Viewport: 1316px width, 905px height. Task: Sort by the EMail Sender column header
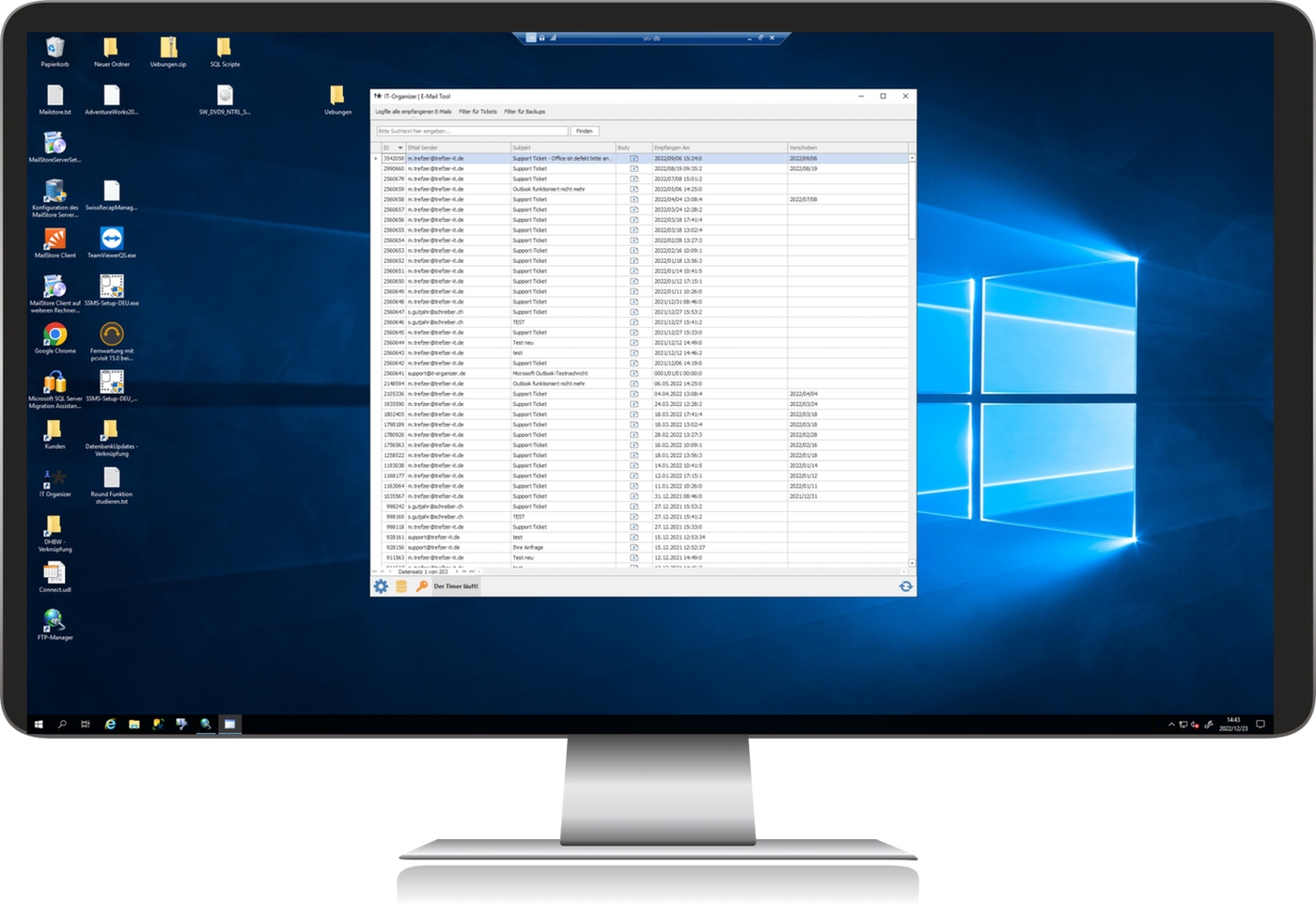[x=458, y=148]
